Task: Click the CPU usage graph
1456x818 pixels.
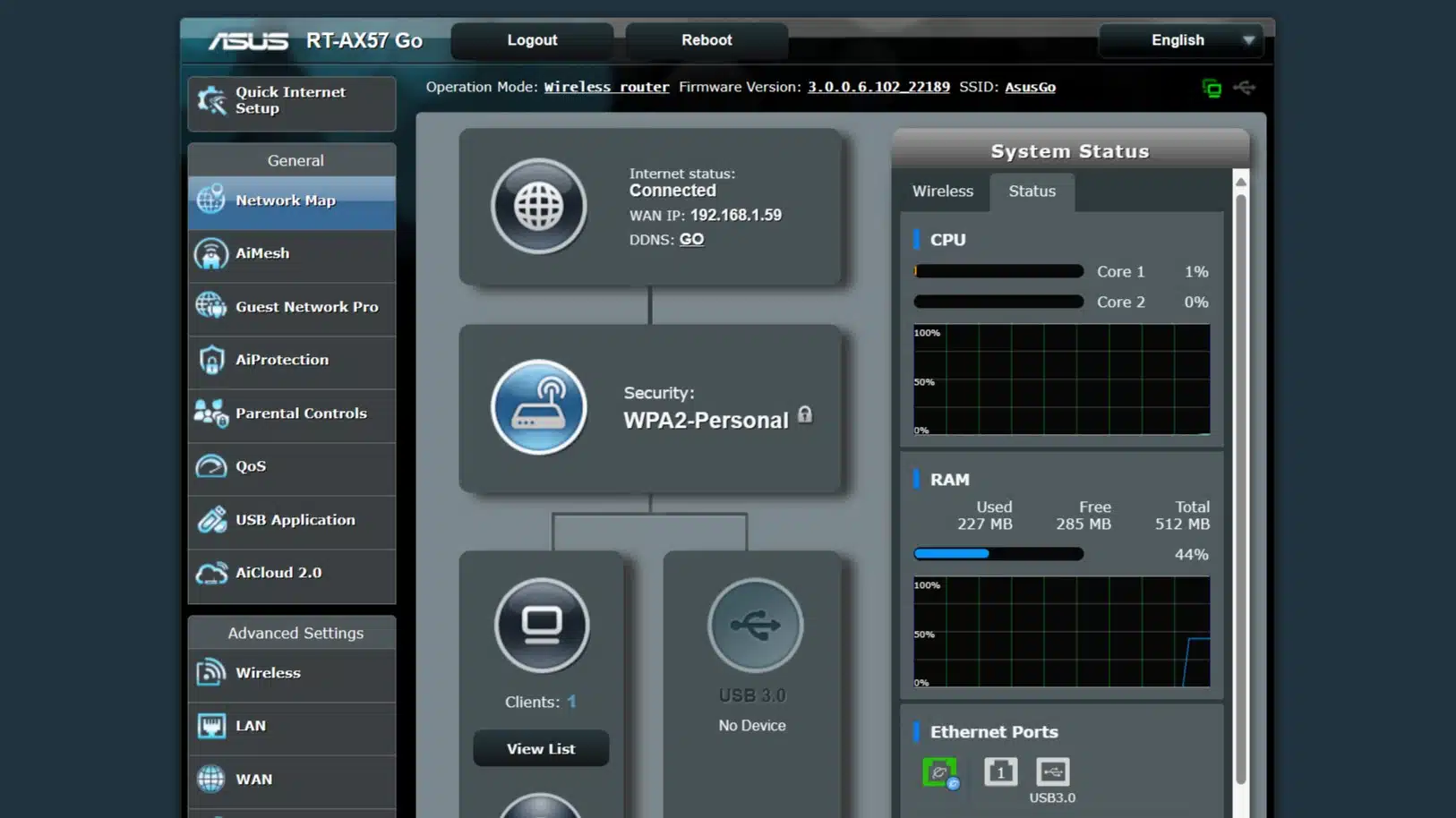Action: (1061, 379)
